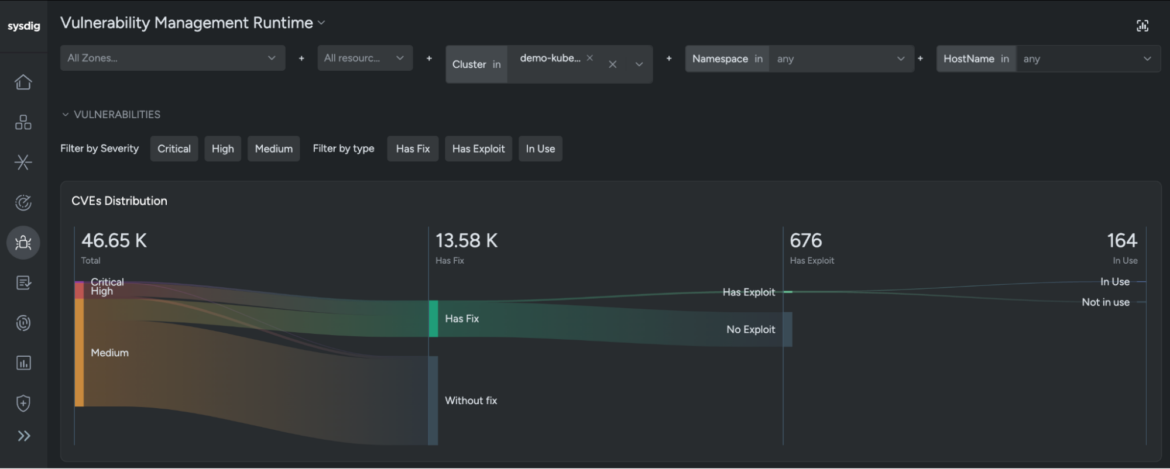Select the Medium orange Sankey bar
Screen dimensions: 1170x469
(79, 352)
